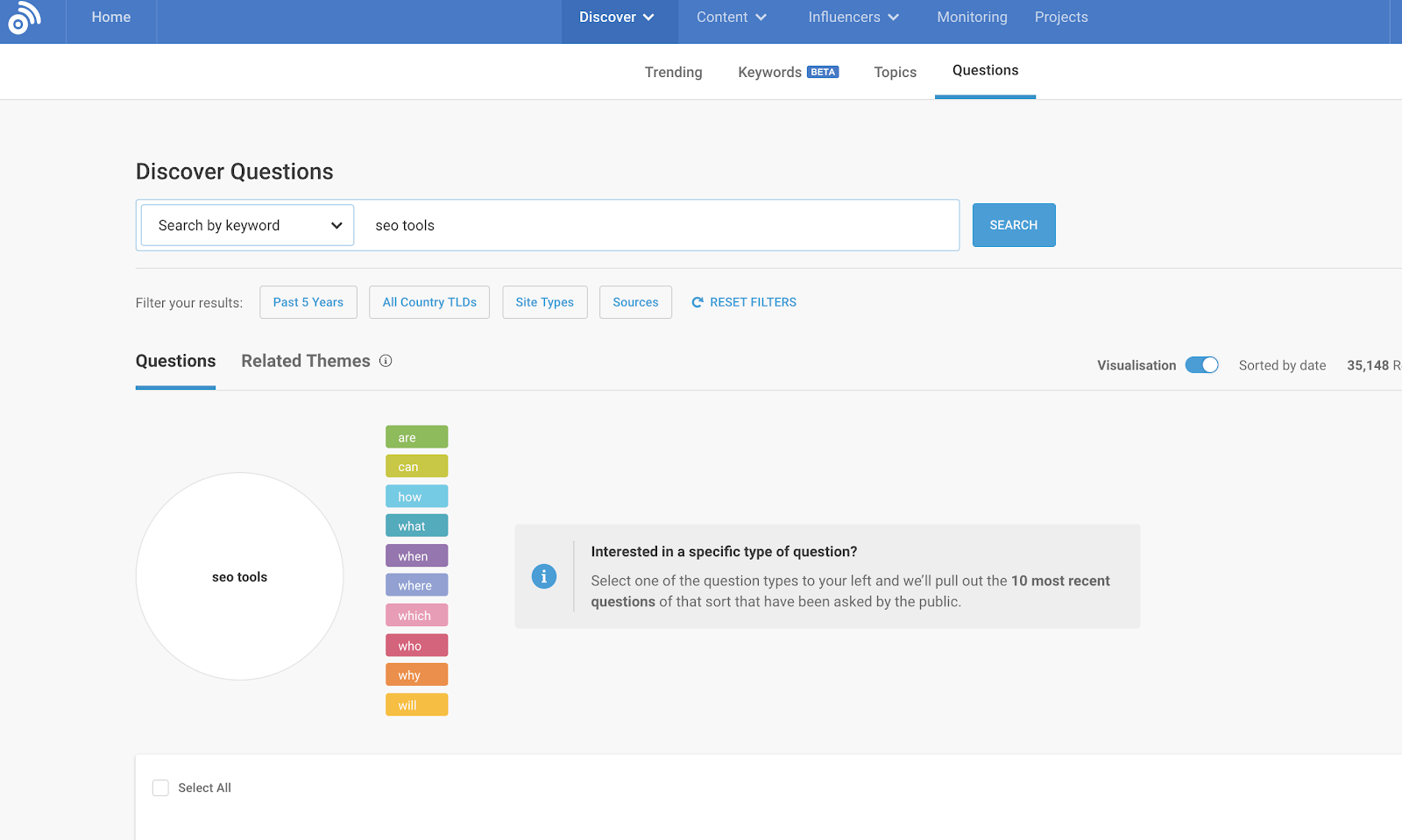Select the purple 'when' question type
The image size is (1402, 840).
click(417, 556)
